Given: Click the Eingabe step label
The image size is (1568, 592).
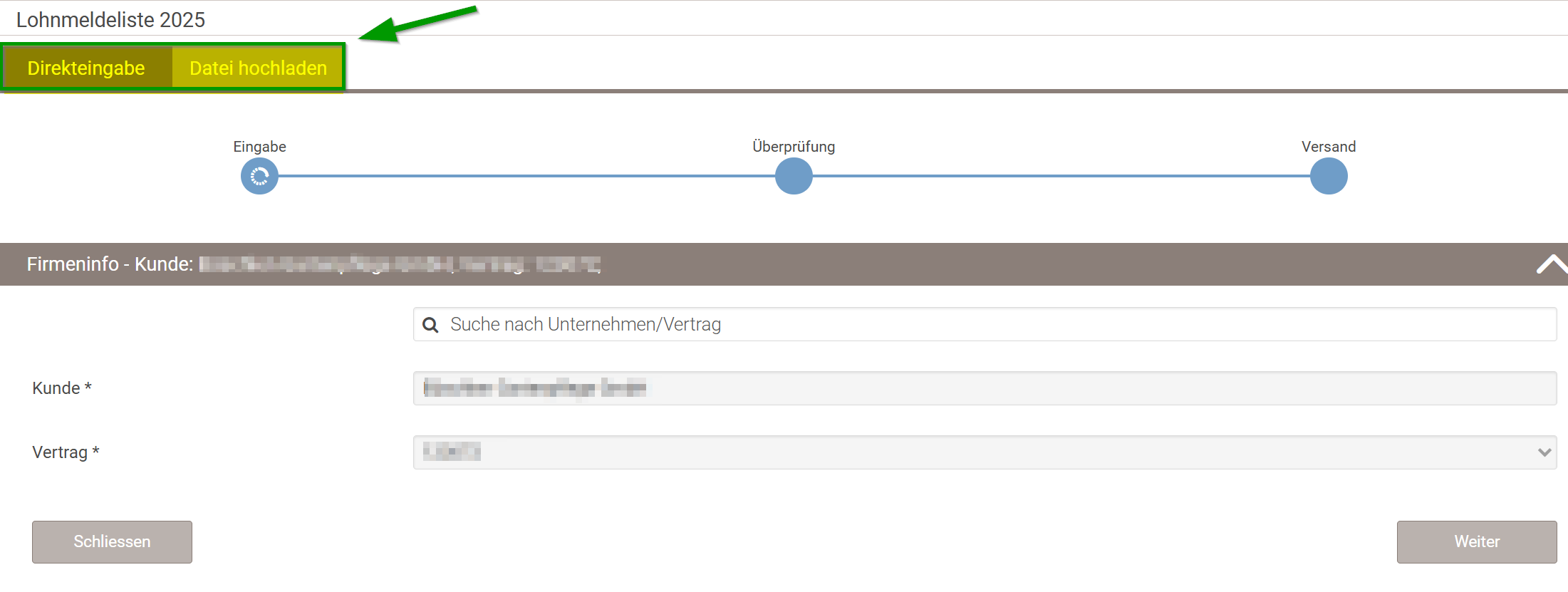Looking at the screenshot, I should 259,147.
